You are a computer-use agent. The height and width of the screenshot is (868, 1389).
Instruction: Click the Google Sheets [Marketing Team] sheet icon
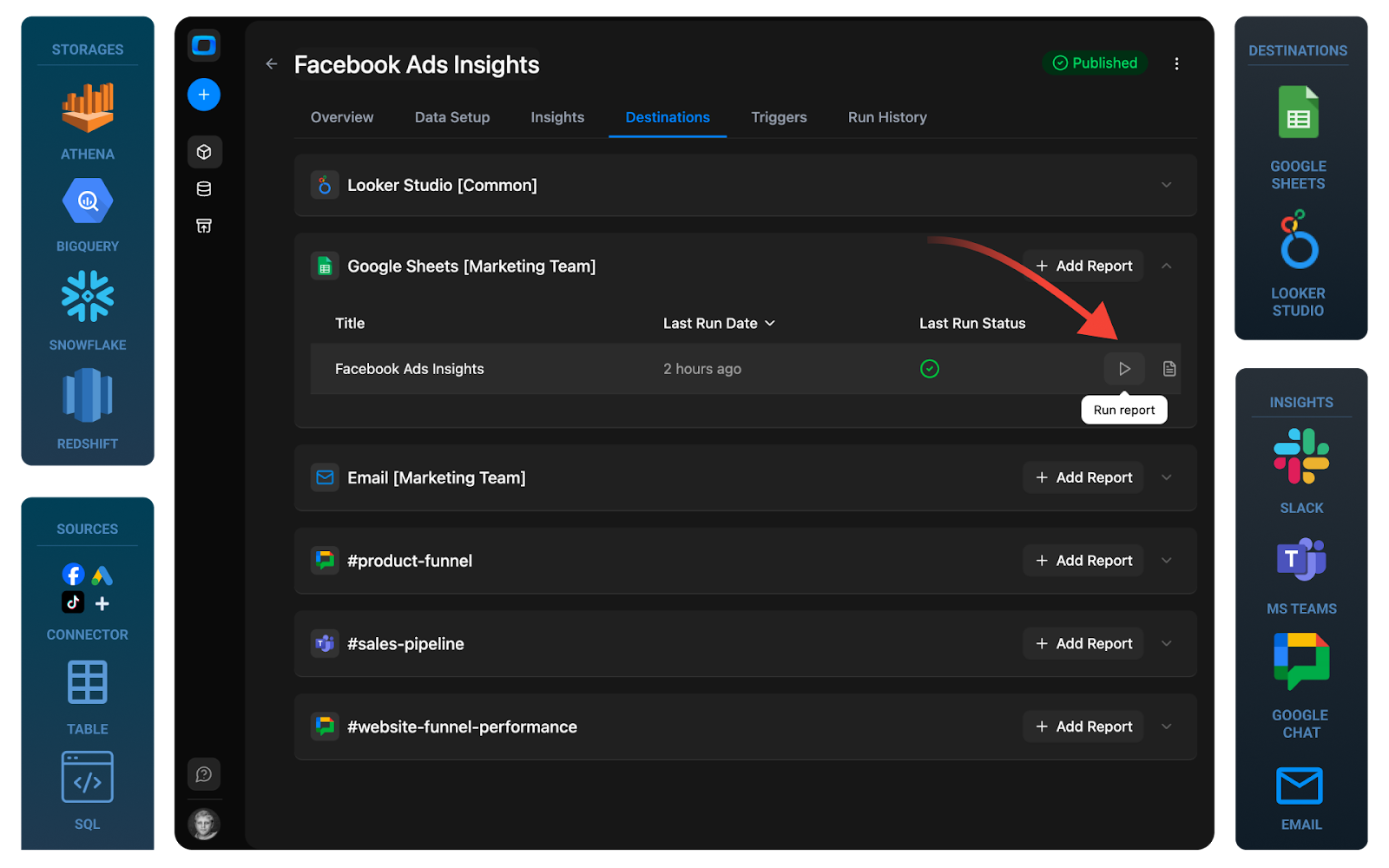pos(325,266)
